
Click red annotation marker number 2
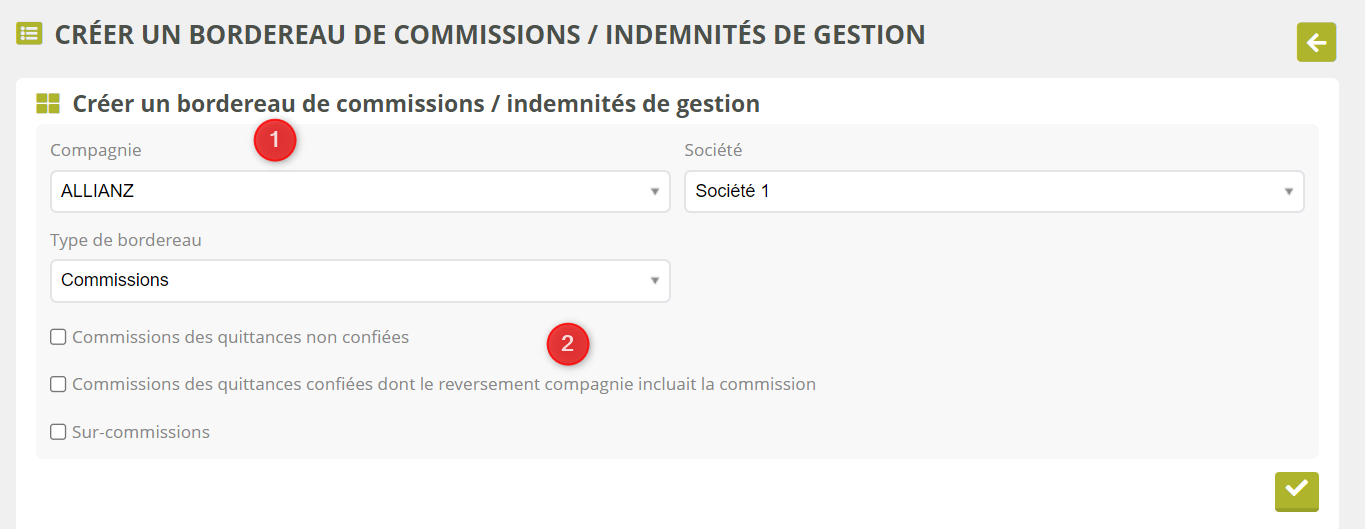coord(568,344)
